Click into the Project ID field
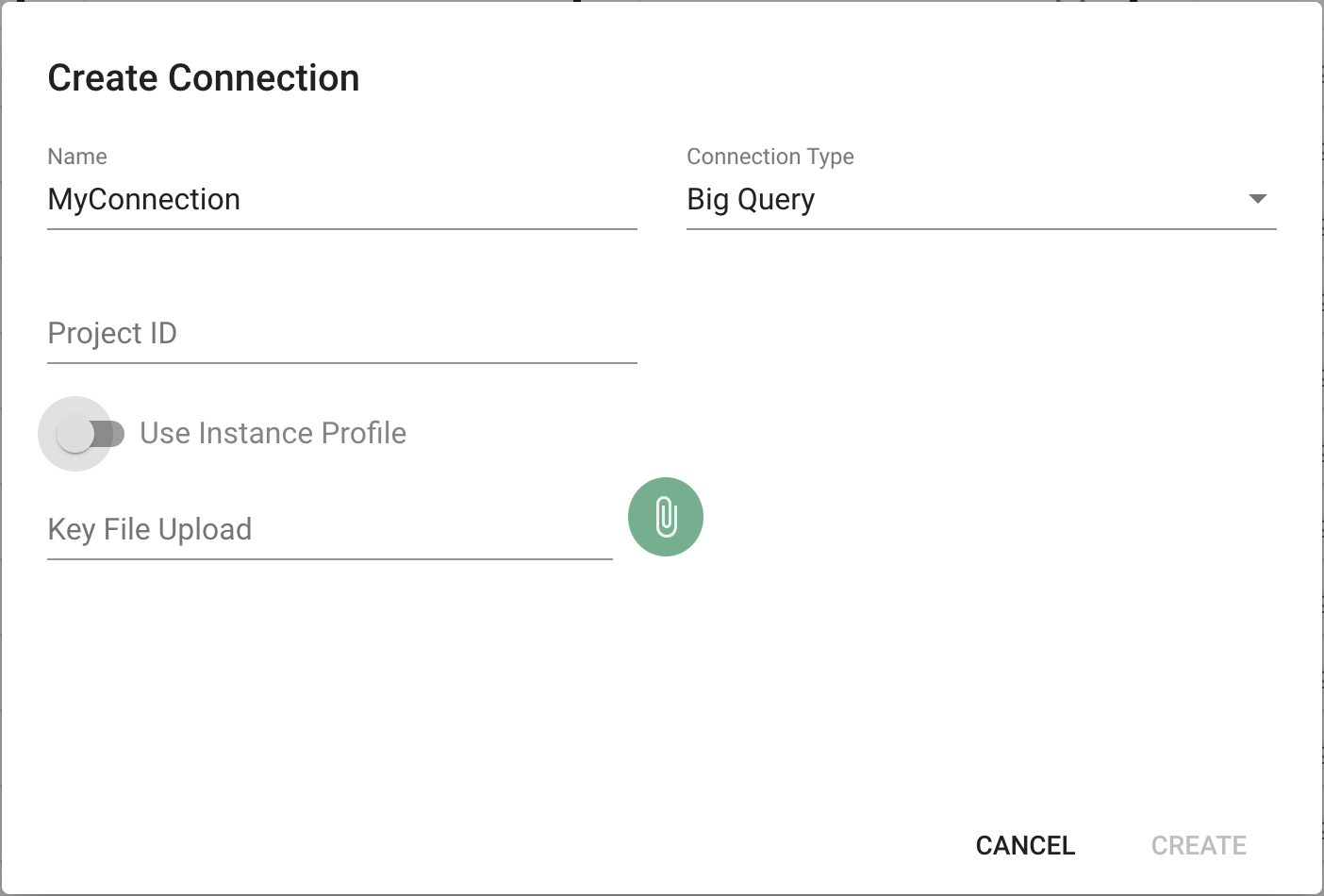The width and height of the screenshot is (1324, 896). point(342,333)
